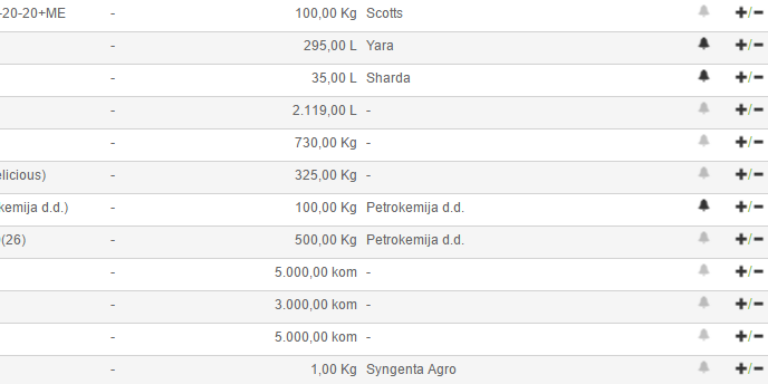Click plus/minus on 730,00 Kg row
The image size is (768, 384).
[749, 142]
